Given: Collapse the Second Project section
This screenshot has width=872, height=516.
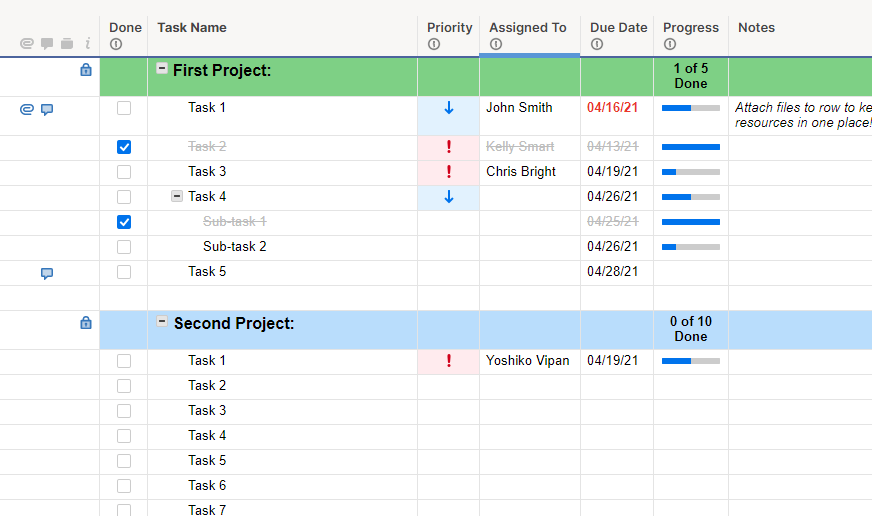Looking at the screenshot, I should click(x=162, y=322).
